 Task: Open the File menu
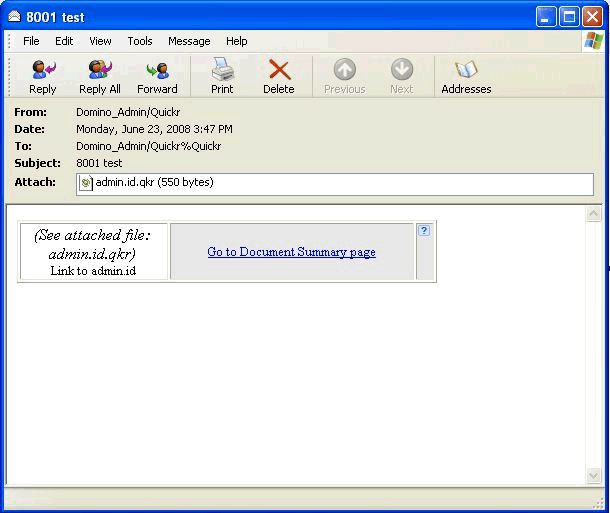pos(31,41)
